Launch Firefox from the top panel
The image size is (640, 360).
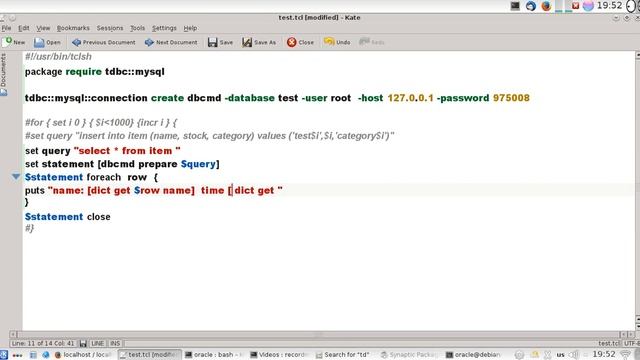coord(546,6)
